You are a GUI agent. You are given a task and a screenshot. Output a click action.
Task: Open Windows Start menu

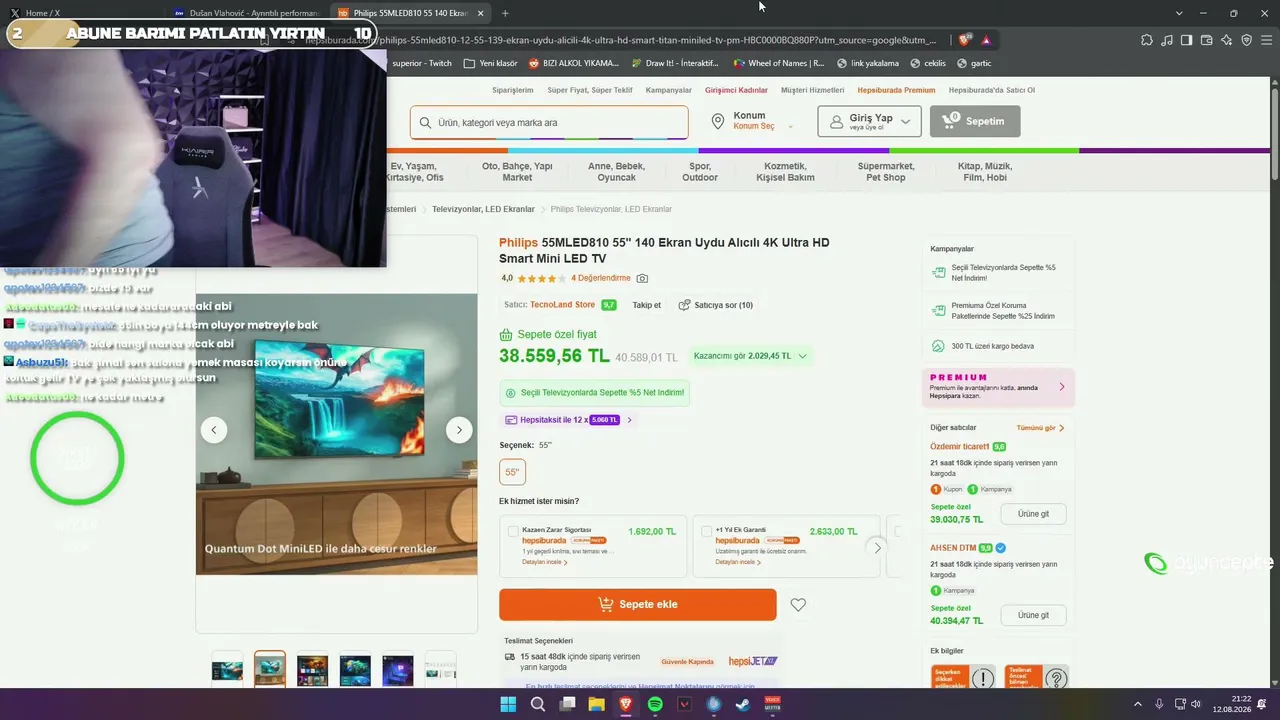point(508,705)
